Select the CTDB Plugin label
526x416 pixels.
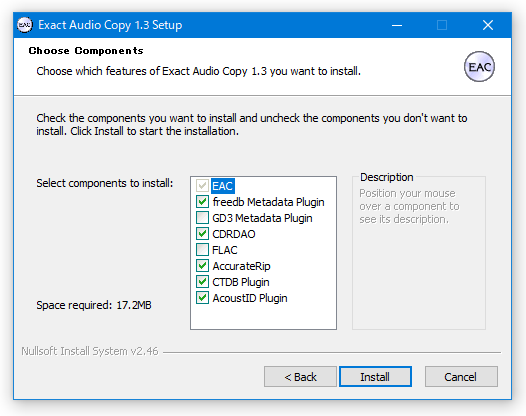(x=241, y=282)
